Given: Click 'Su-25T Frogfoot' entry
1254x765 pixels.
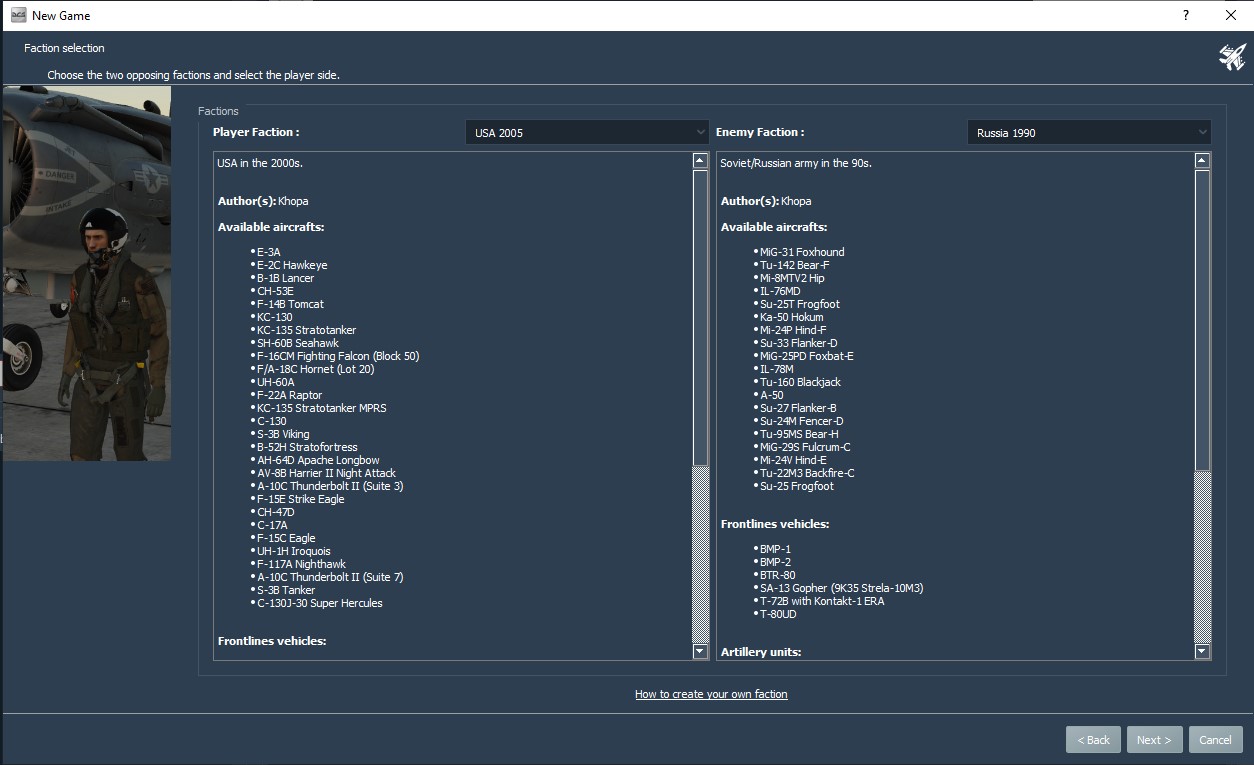Looking at the screenshot, I should pos(800,304).
